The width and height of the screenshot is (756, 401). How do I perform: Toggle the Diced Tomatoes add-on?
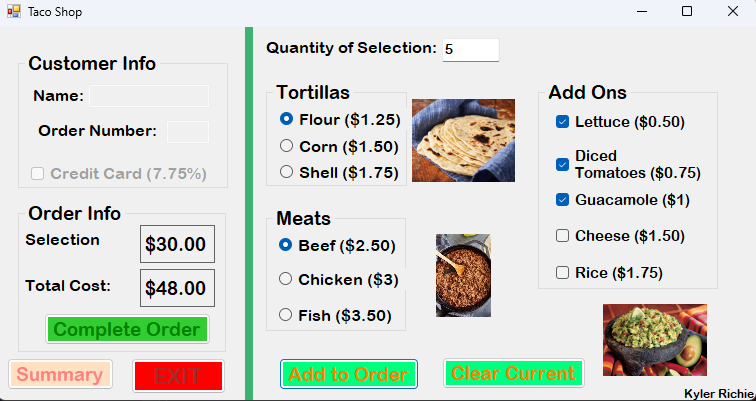[563, 164]
